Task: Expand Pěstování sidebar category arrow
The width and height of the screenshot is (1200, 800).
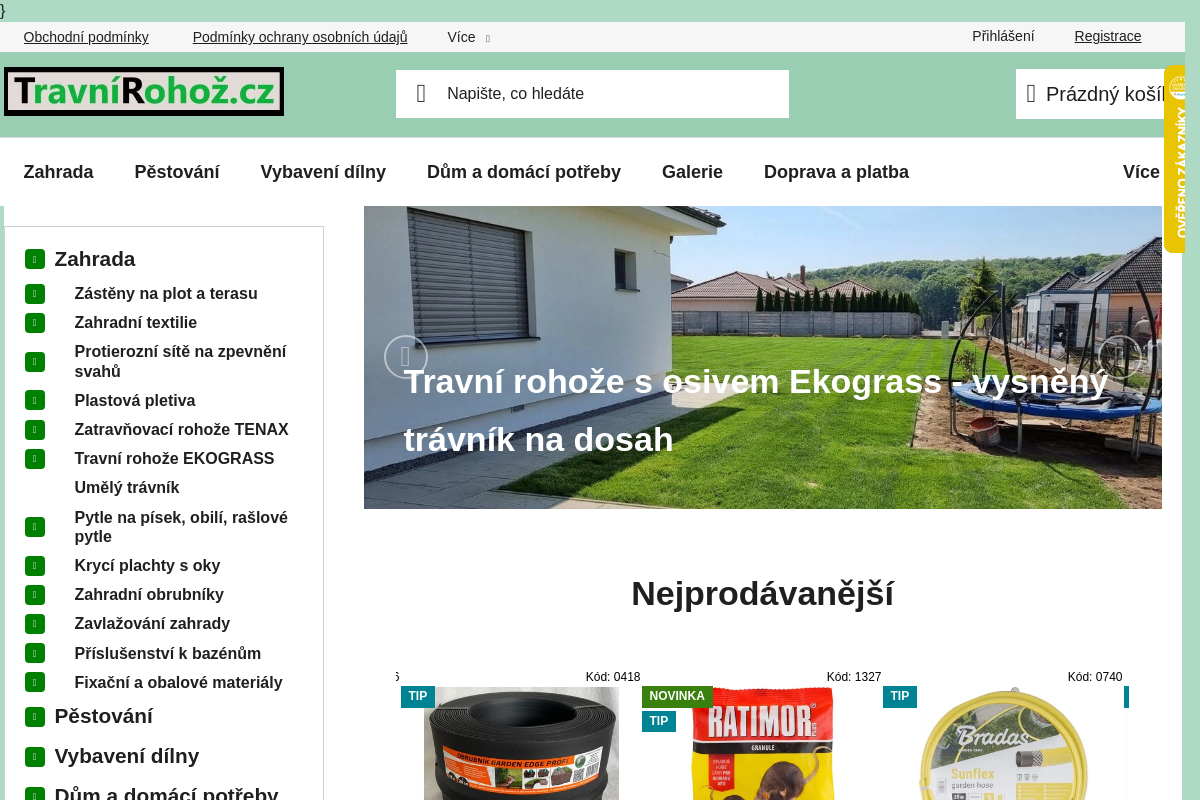Action: pos(35,717)
